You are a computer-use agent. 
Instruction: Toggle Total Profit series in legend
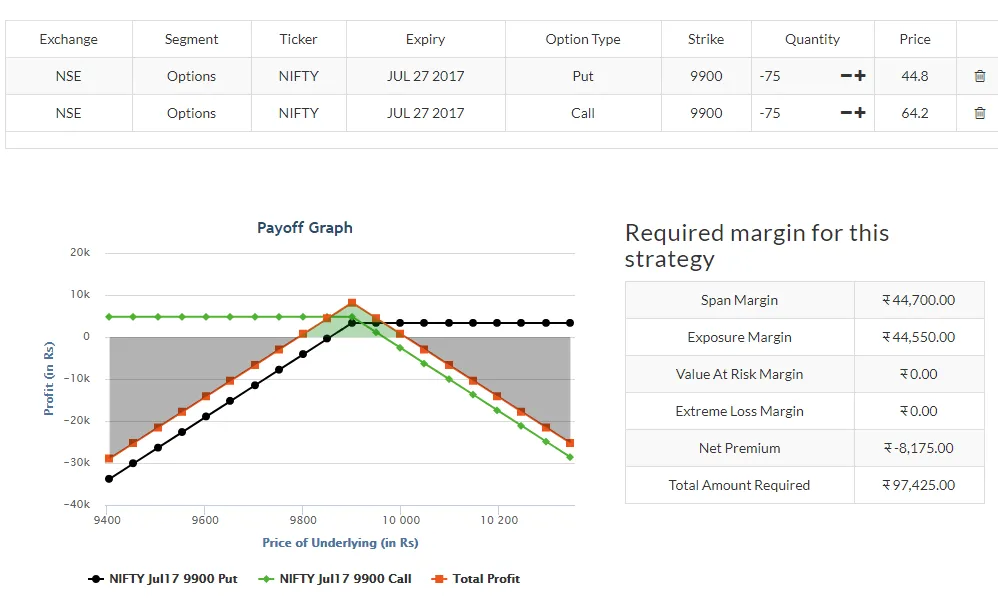click(476, 578)
